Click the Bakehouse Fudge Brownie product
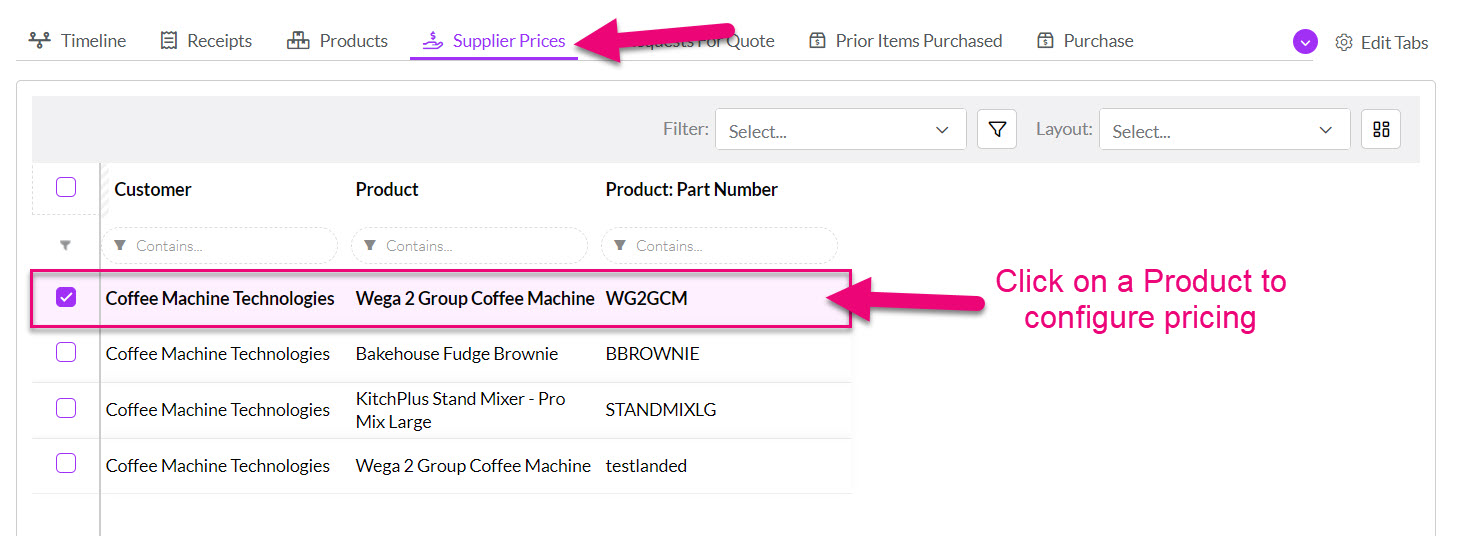Screen dimensions: 1458x536 pos(457,354)
